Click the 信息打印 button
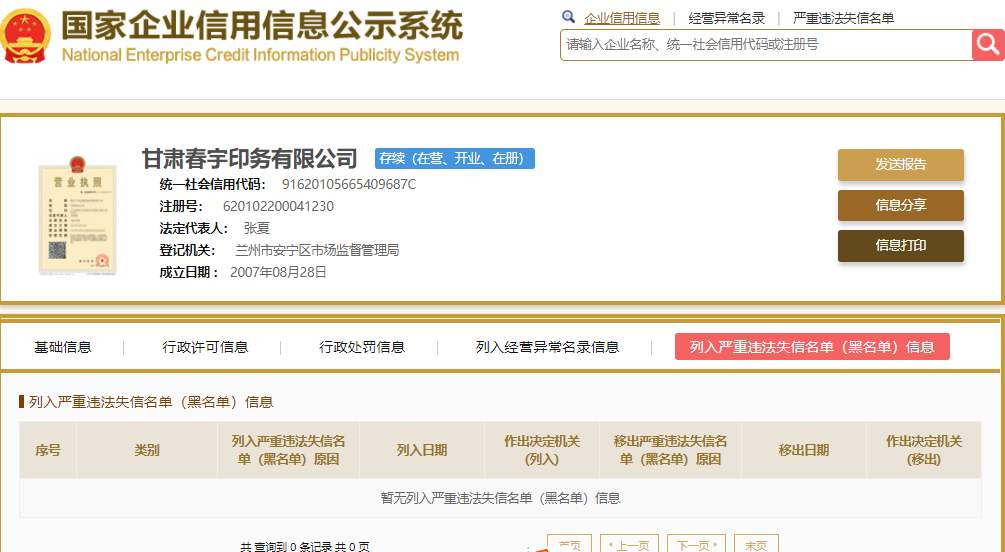The height and width of the screenshot is (552, 1005). click(x=901, y=246)
